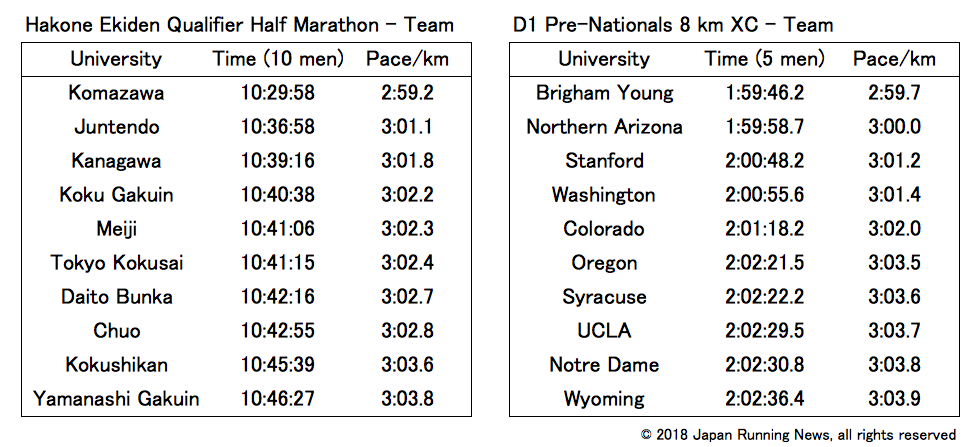Click the University header in Hakone table
Viewport: 975px width, 447px height.
[x=116, y=59]
